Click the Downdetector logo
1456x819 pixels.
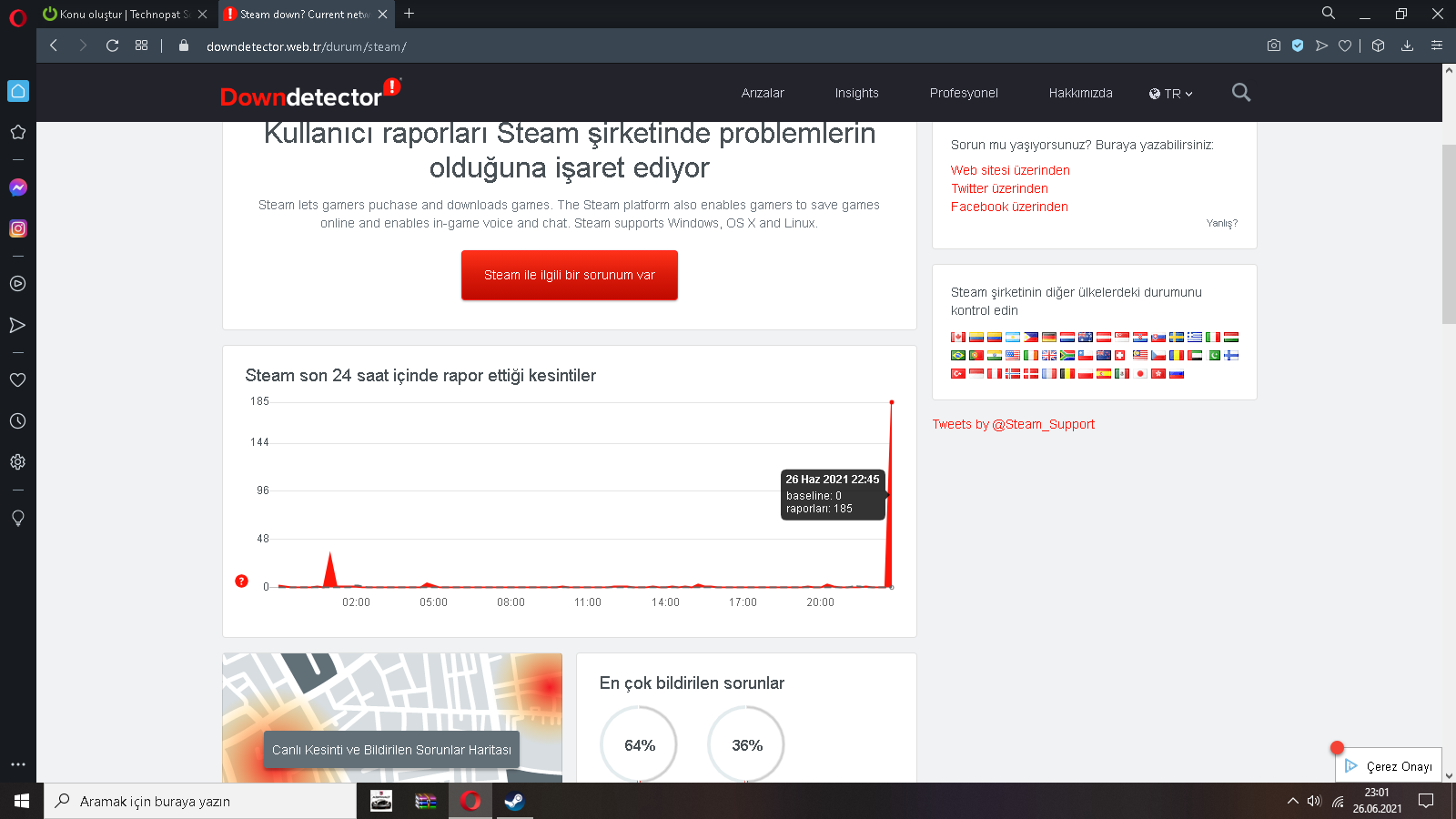pyautogui.click(x=310, y=94)
